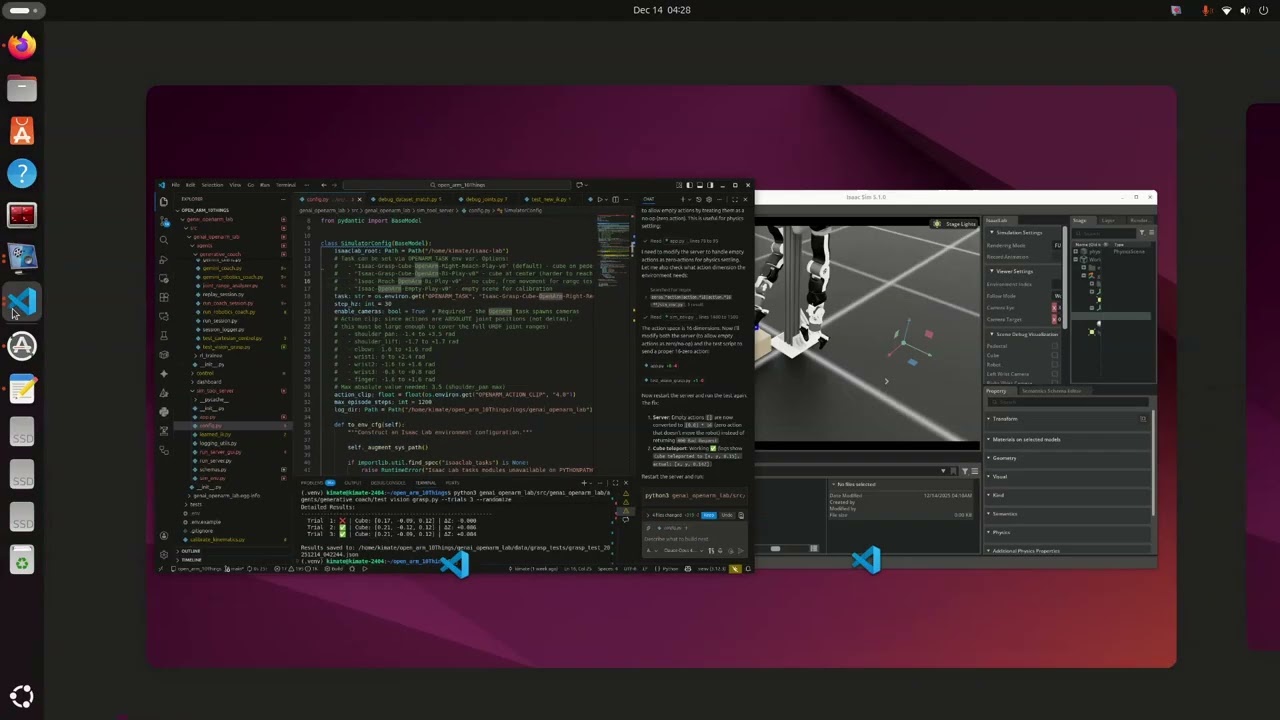The width and height of the screenshot is (1280, 720).
Task: Open the Extensions view in VS Code
Action: 164,297
